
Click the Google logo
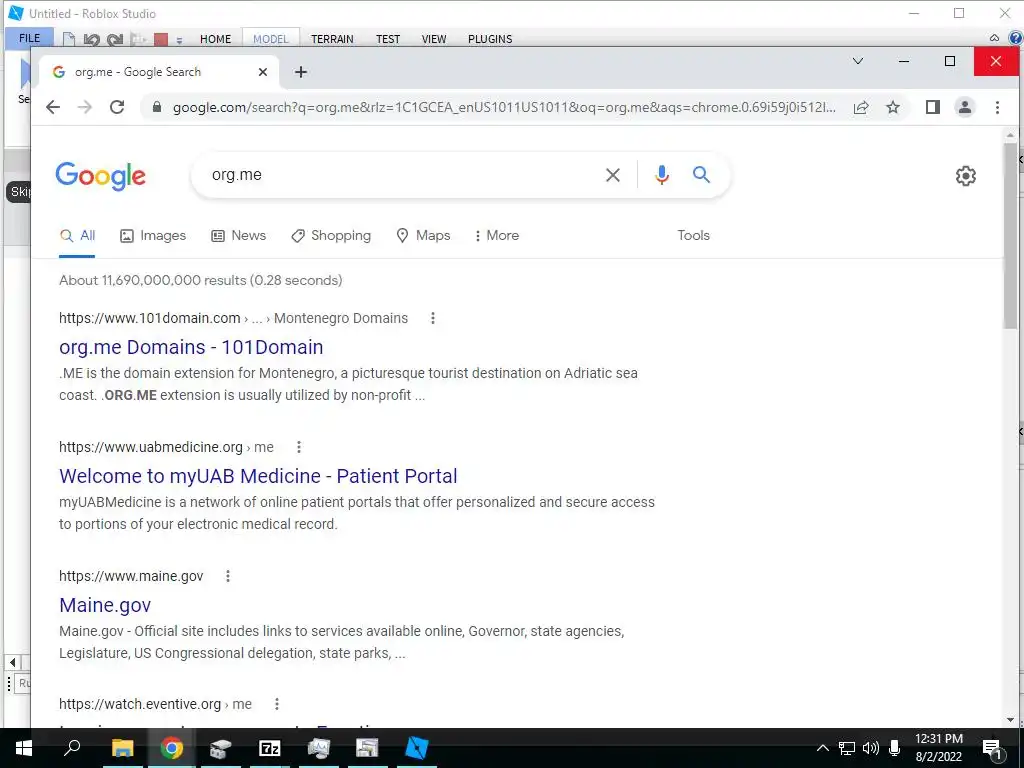click(101, 176)
